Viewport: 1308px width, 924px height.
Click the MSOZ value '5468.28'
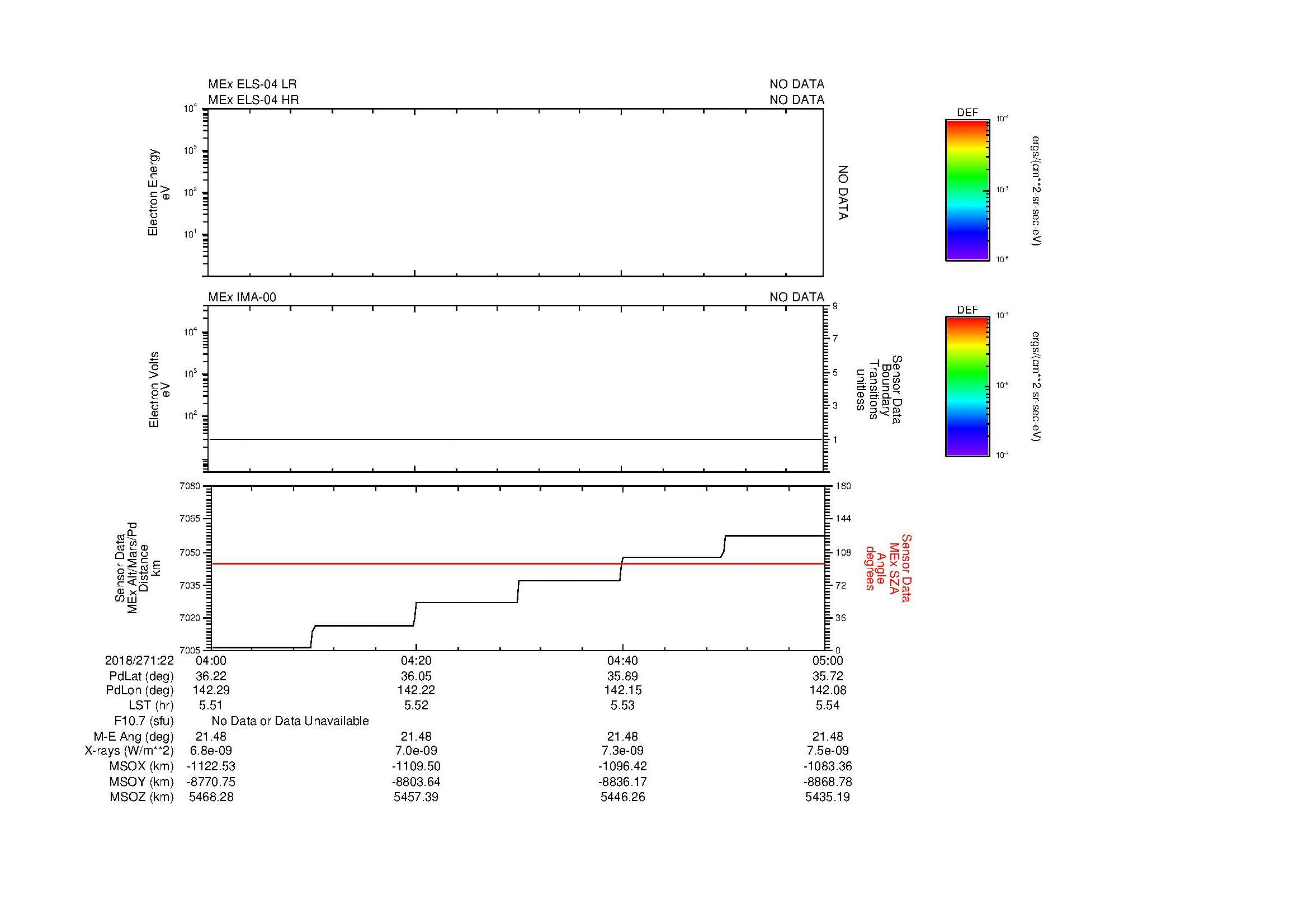click(211, 797)
